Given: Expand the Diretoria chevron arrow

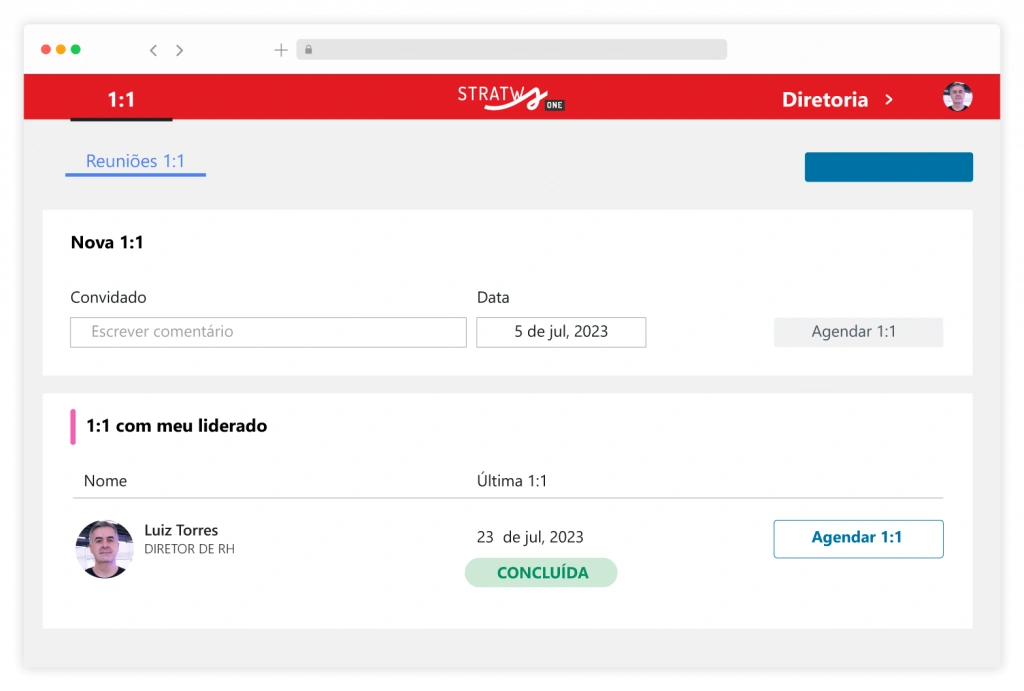Looking at the screenshot, I should point(889,99).
